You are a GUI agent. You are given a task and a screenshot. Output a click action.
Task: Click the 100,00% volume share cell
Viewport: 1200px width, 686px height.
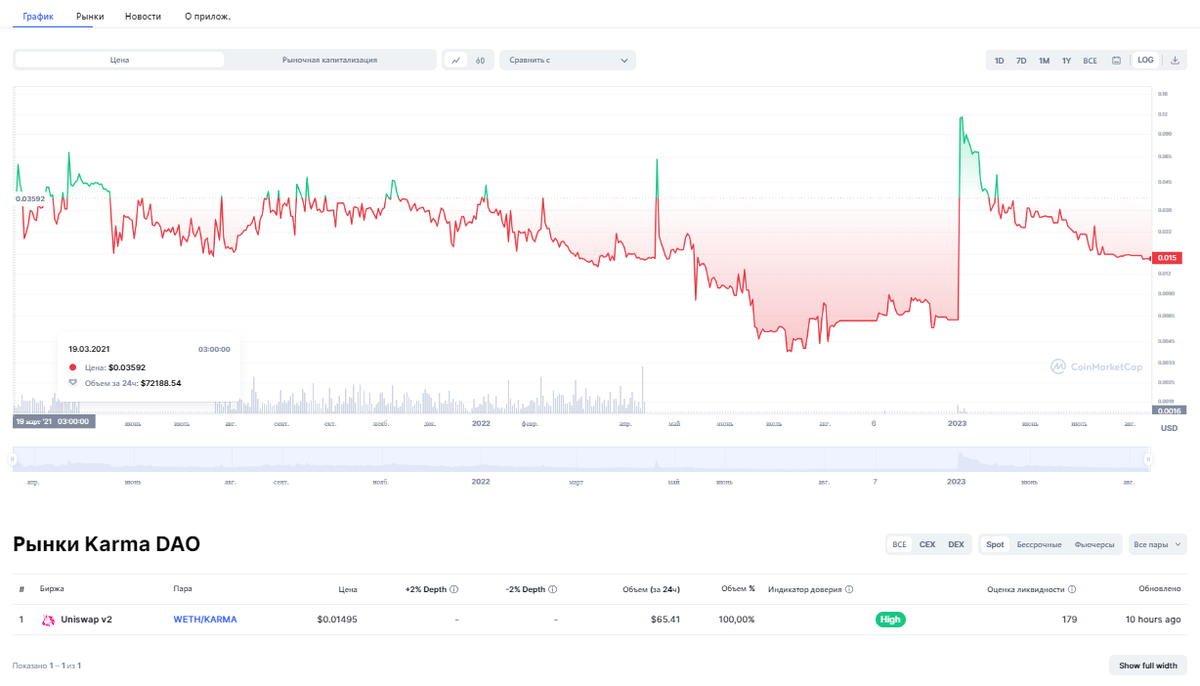pos(735,620)
